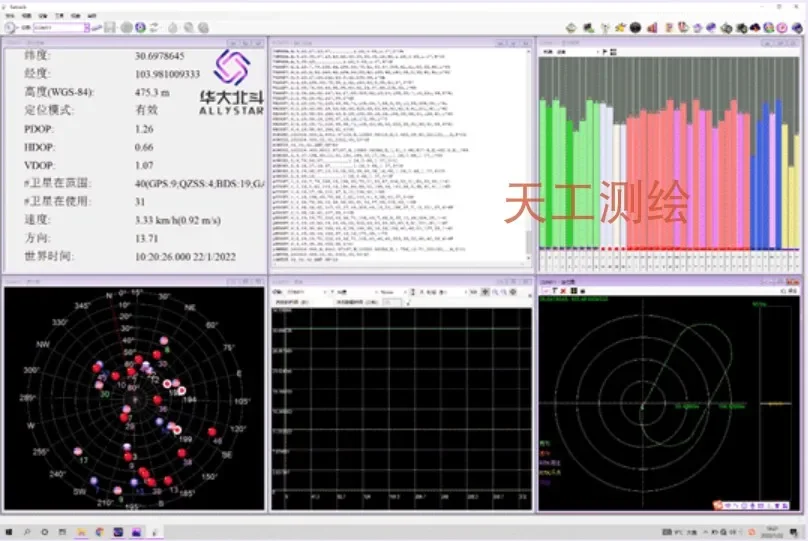
Task: Click the satellite marker labeled 199 in the sky plot
Action: tap(177, 430)
